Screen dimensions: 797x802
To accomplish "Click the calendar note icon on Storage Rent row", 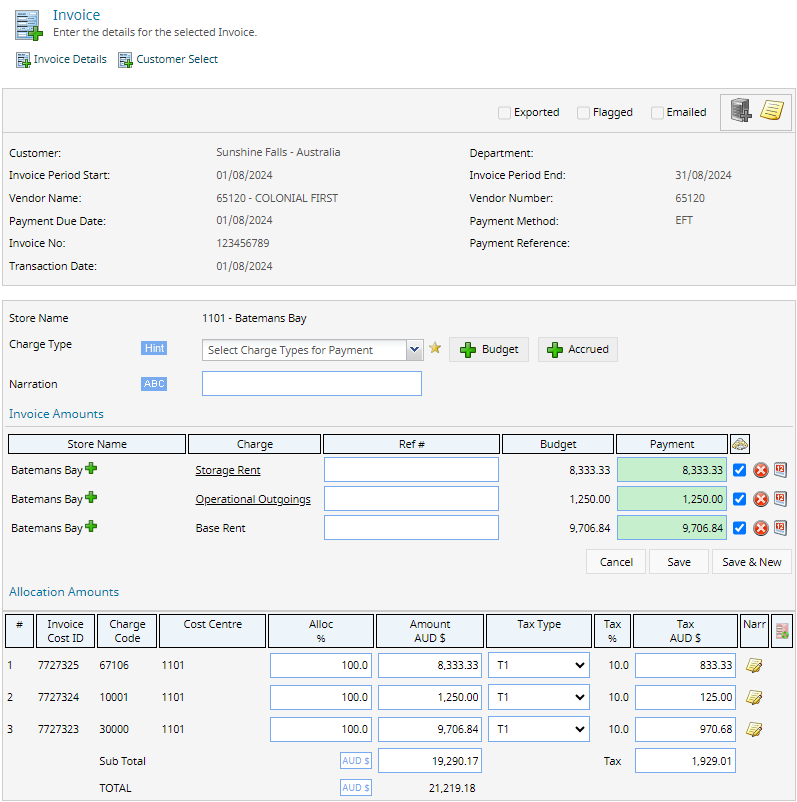I will click(780, 470).
